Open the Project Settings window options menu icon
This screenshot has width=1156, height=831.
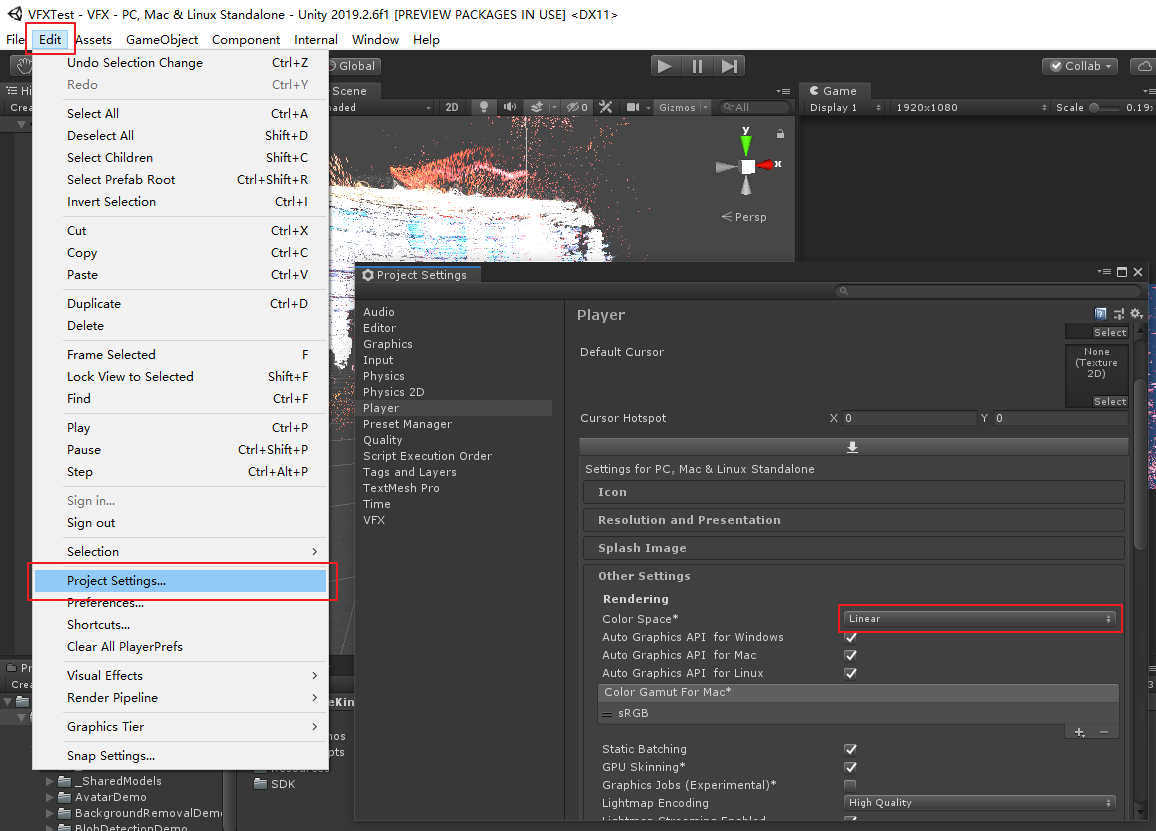point(1104,272)
